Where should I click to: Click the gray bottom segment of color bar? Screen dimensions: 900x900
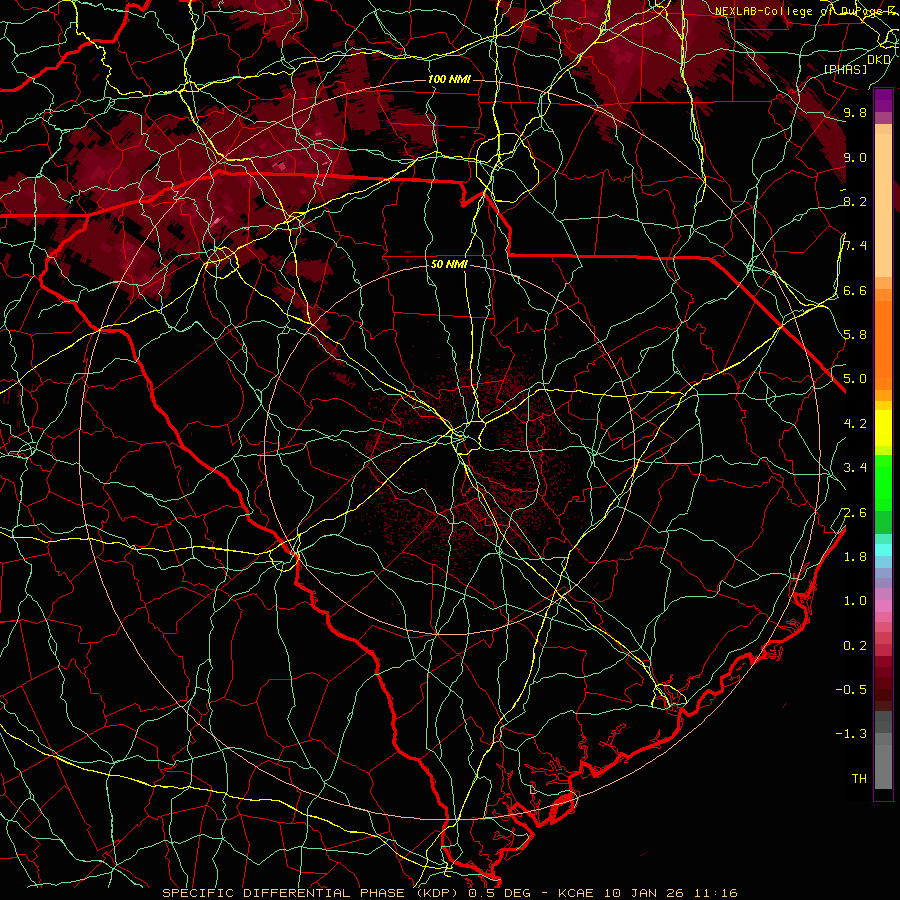[883, 766]
